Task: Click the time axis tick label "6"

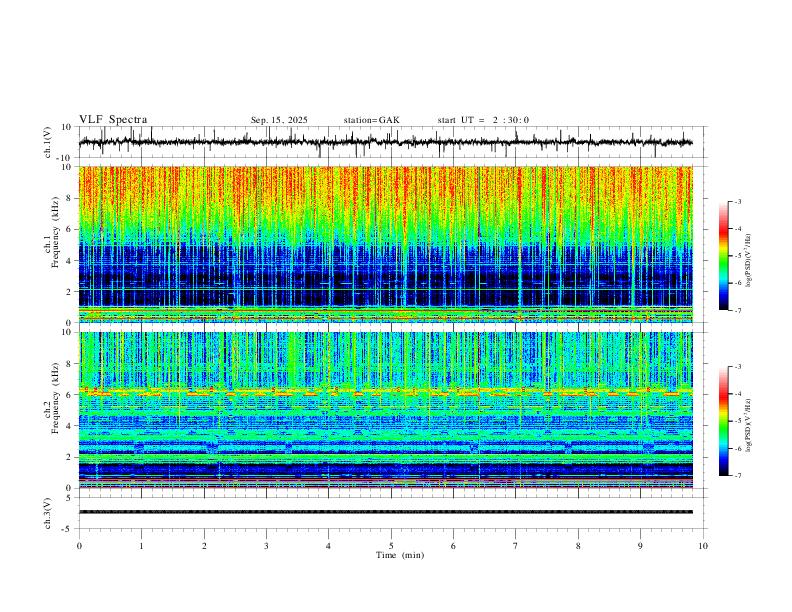Action: pyautogui.click(x=454, y=546)
